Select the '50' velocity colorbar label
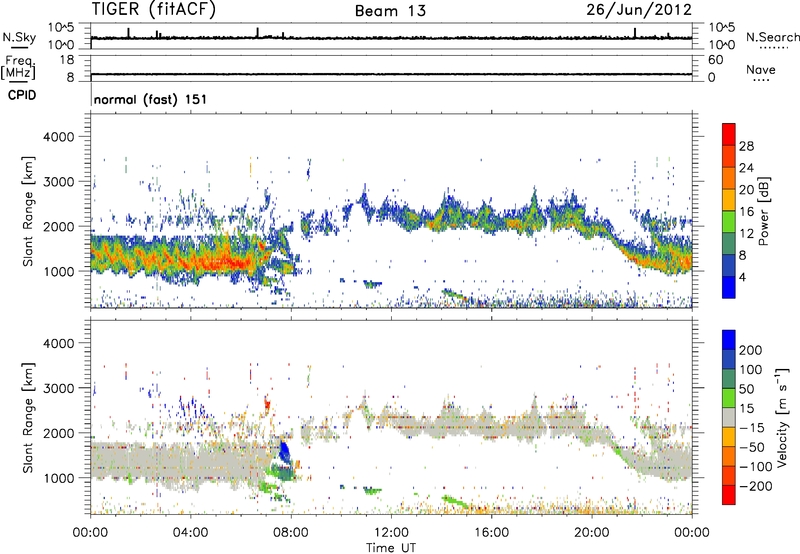800x554 pixels. pos(746,389)
